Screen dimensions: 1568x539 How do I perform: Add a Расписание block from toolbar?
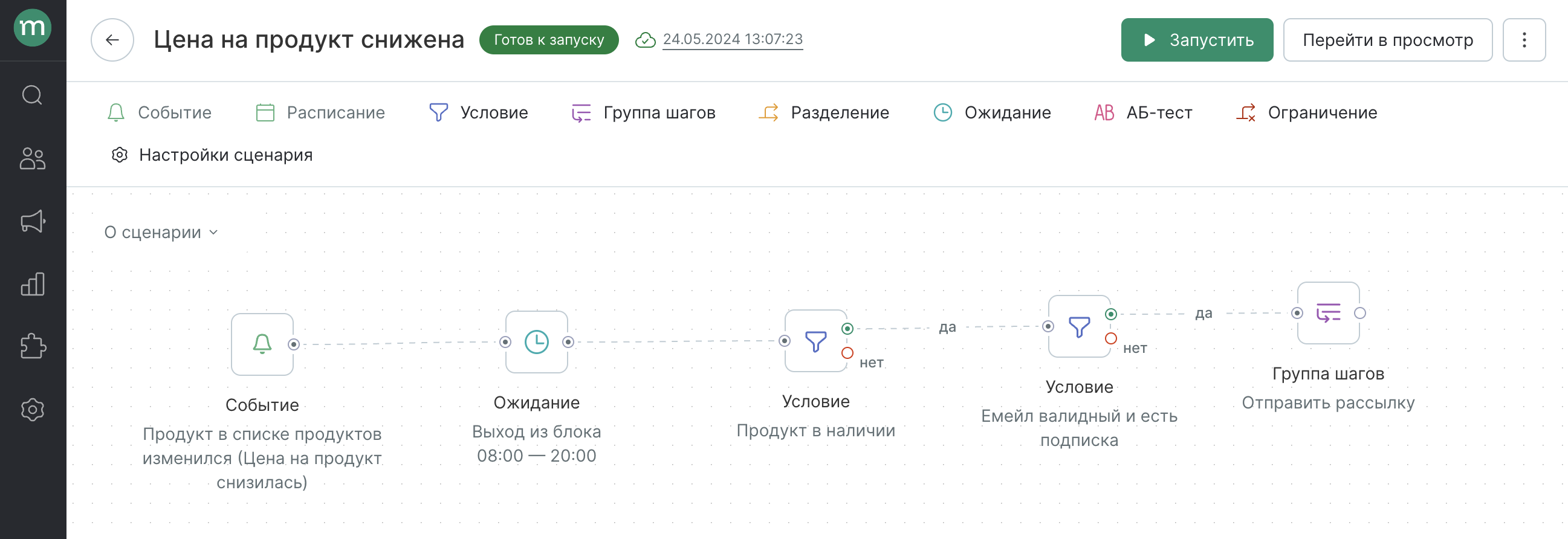320,112
